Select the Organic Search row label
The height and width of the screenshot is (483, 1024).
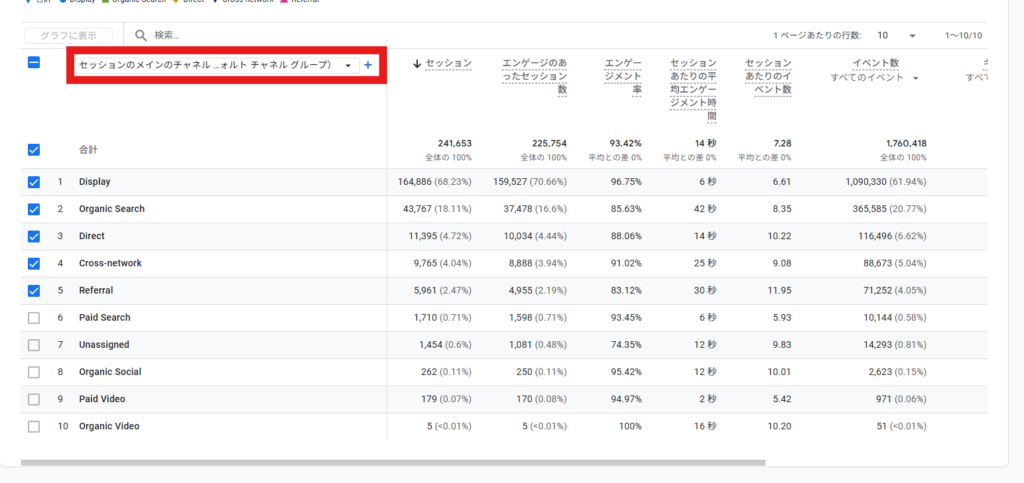point(112,209)
